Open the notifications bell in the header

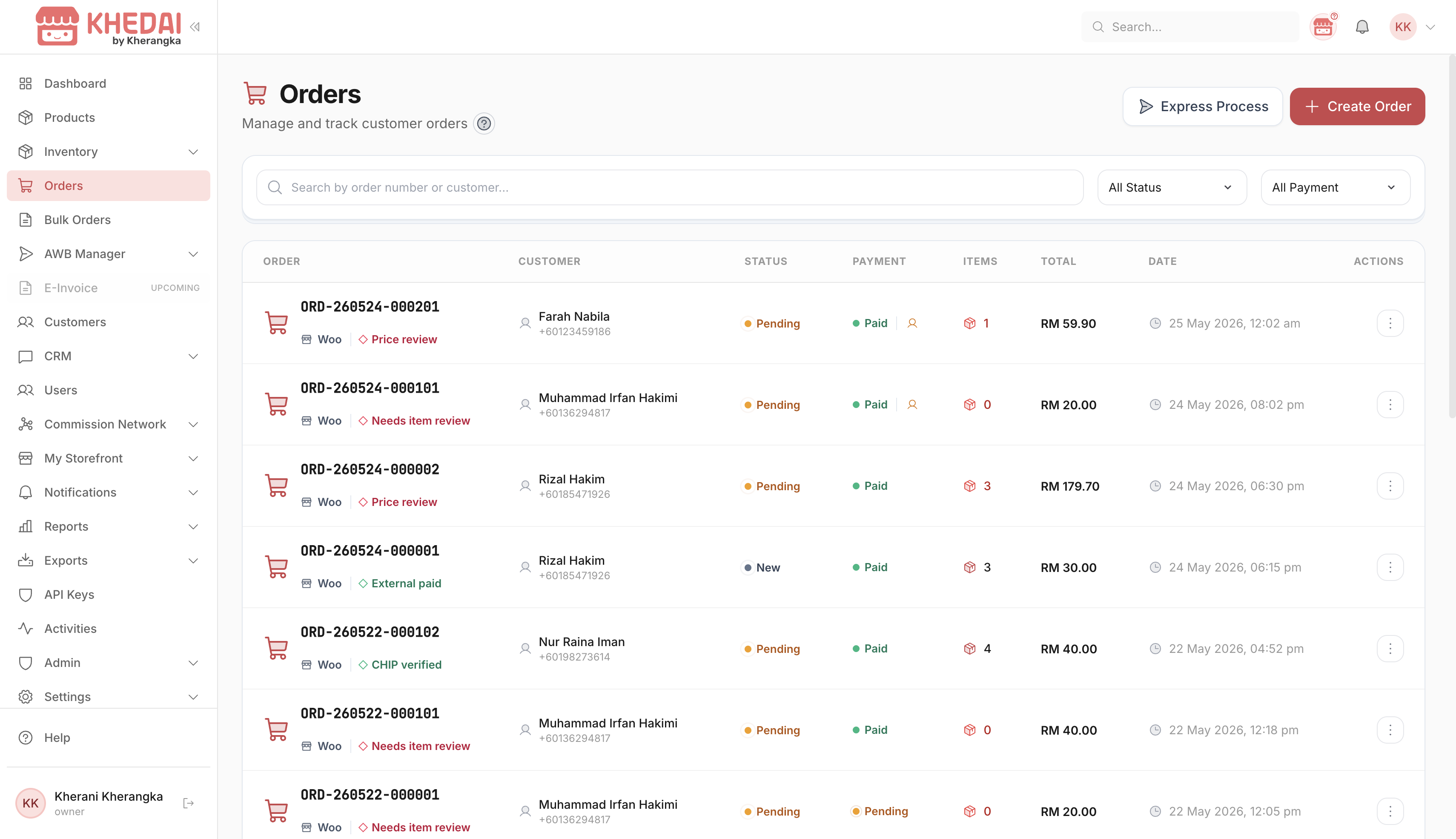(1361, 27)
